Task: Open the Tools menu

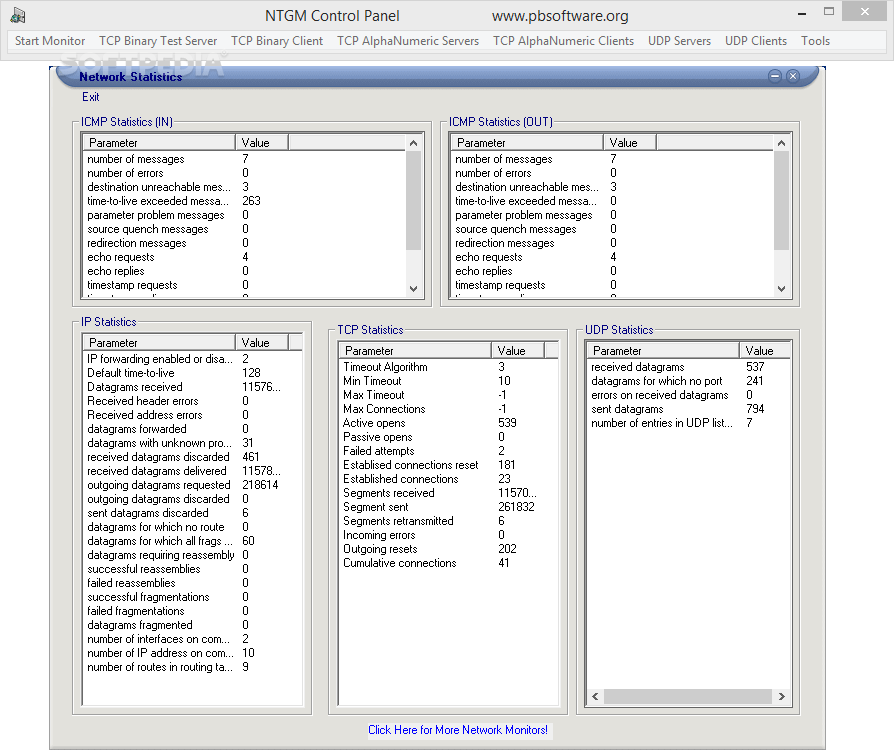Action: click(815, 40)
